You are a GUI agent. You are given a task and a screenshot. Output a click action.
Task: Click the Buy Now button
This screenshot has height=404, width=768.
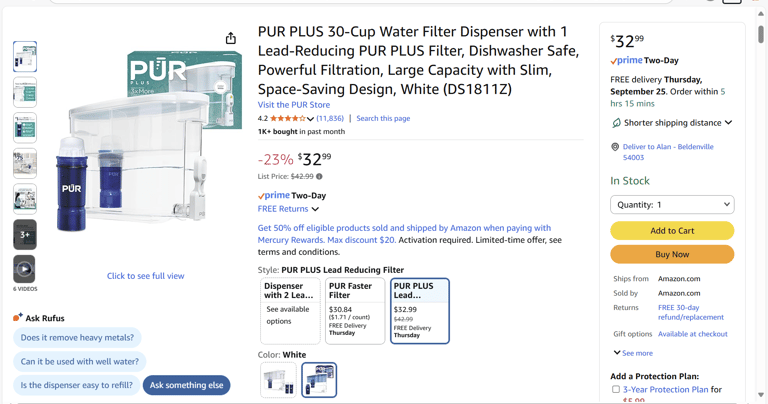(x=672, y=255)
